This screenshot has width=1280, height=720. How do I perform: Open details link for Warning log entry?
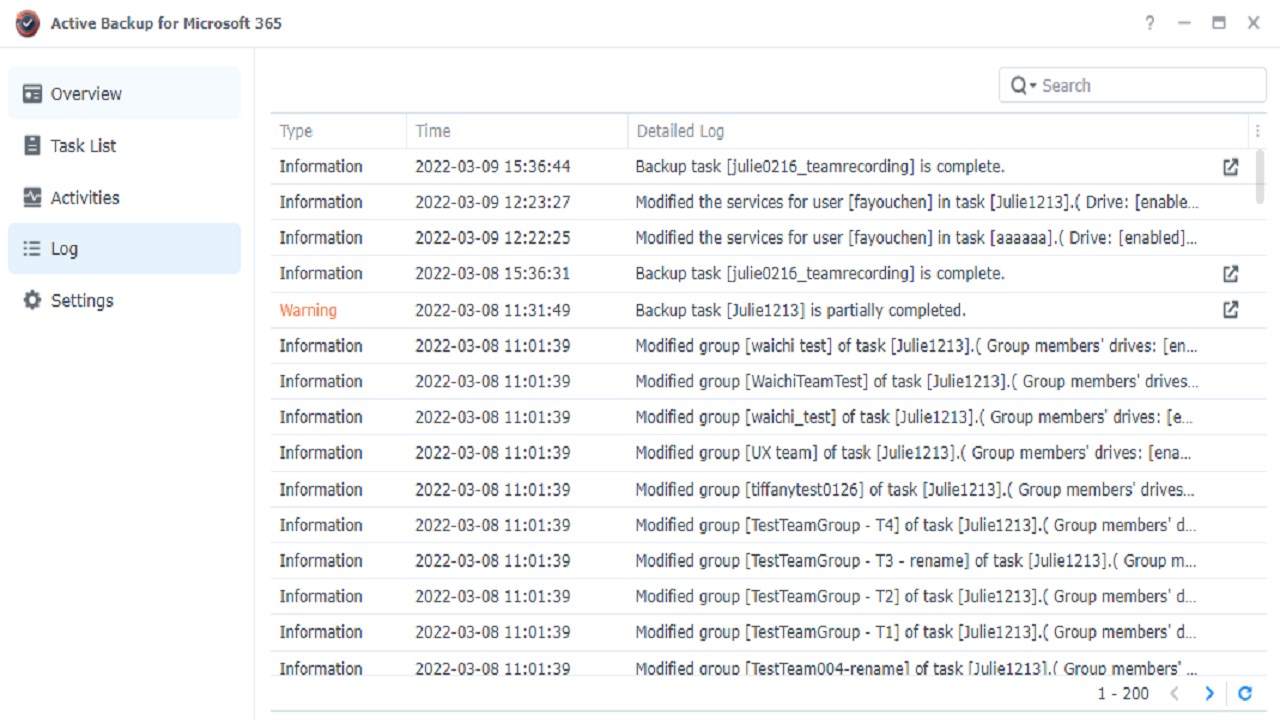point(1231,310)
